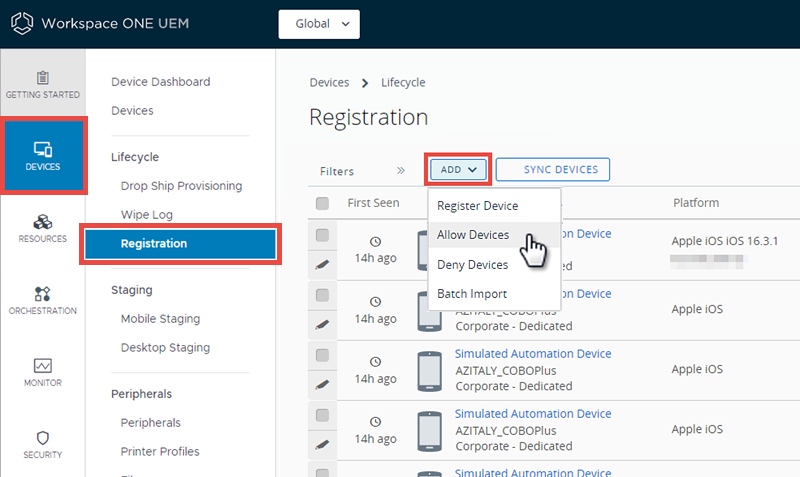
Task: Open Desktop Staging
Action: 165,347
